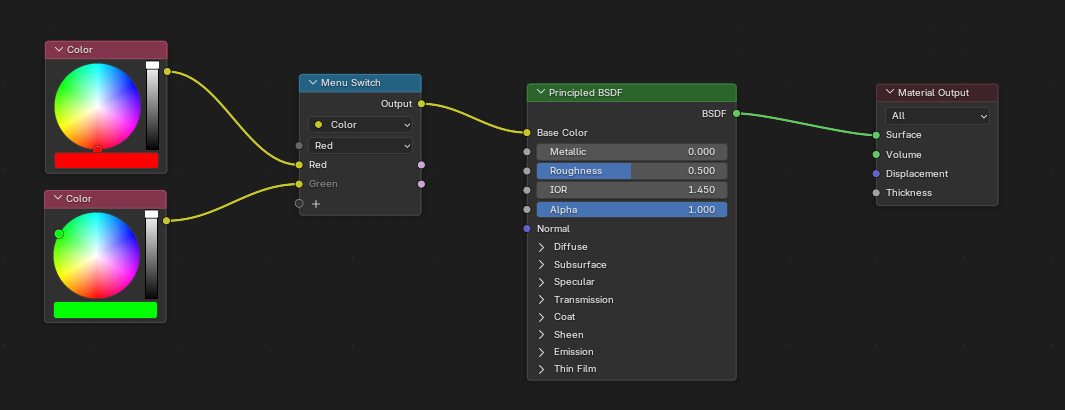Image resolution: width=1065 pixels, height=410 pixels.
Task: Expand the Diffuse panel
Action: click(541, 247)
